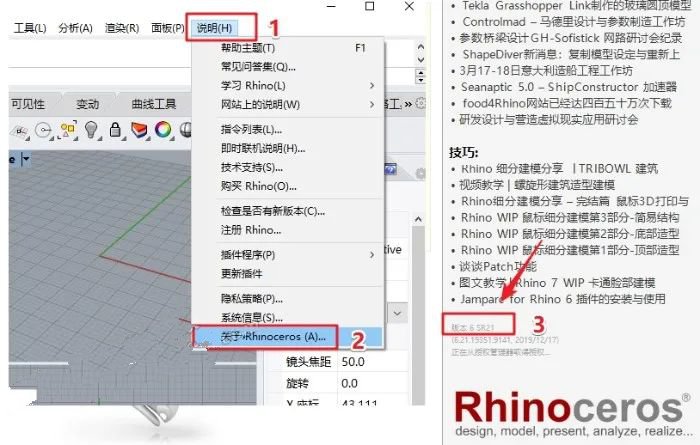Screen dimensions: 700x445
Task: Open the 面板(P) menu
Action: pos(168,28)
